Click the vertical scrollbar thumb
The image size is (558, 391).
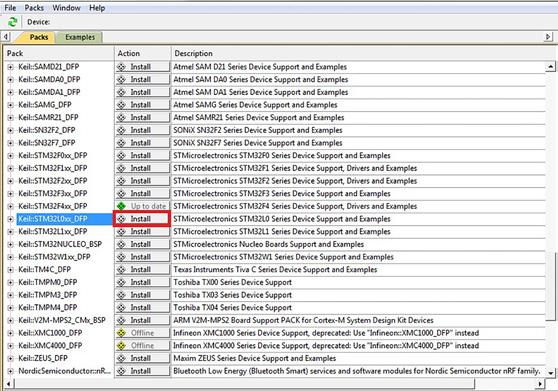click(x=551, y=286)
